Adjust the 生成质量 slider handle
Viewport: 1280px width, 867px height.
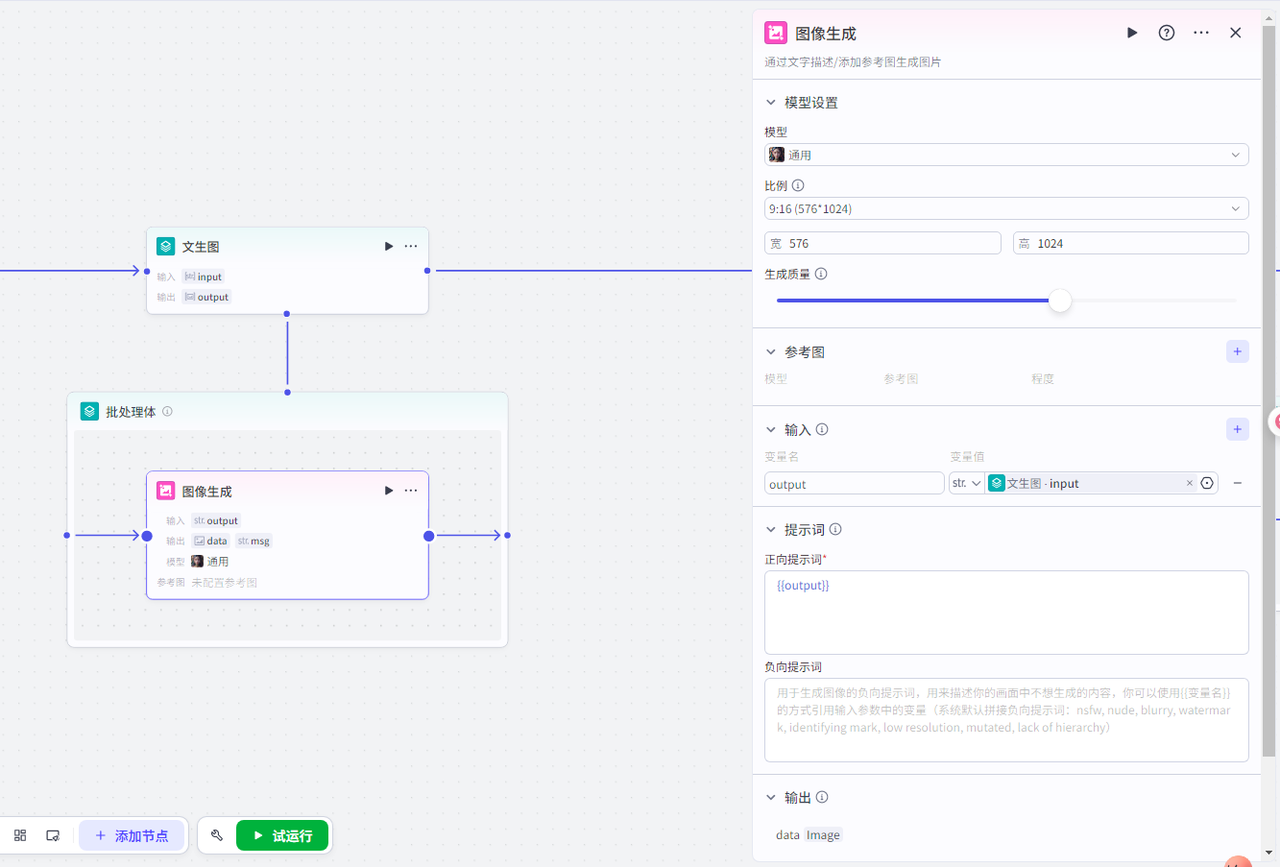pos(1060,300)
